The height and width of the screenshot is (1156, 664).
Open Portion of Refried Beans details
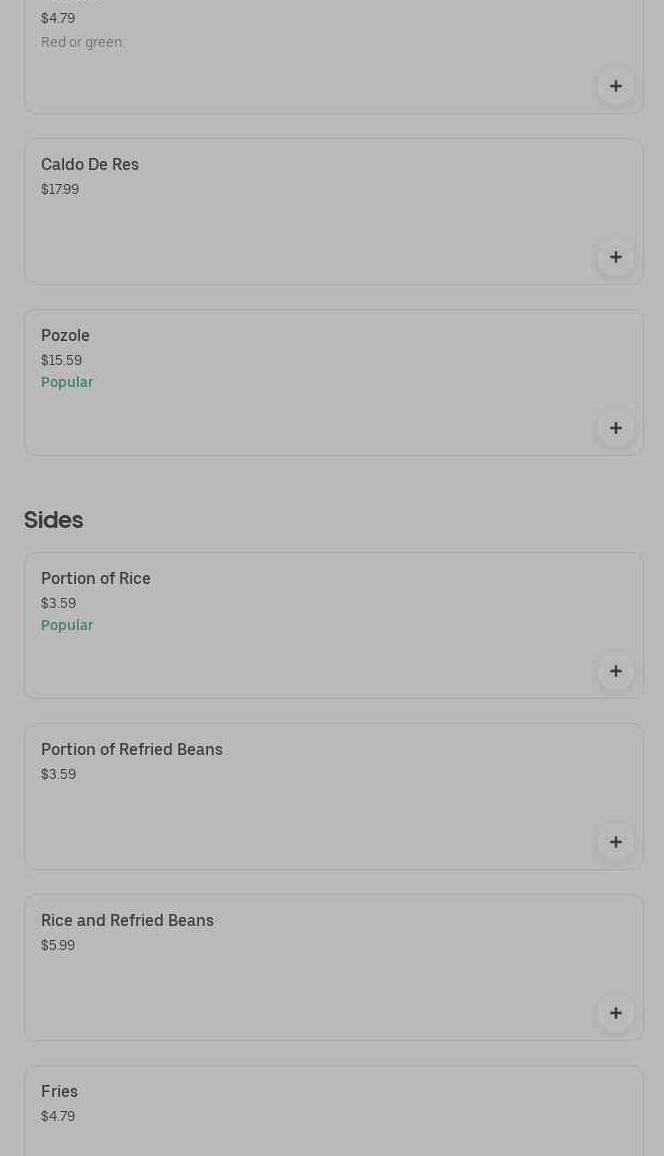tap(132, 749)
